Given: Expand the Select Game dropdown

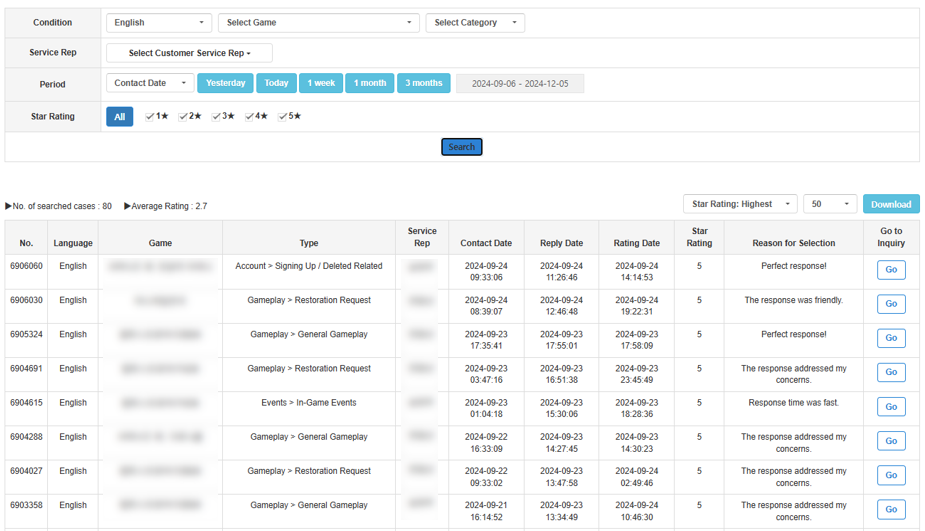Looking at the screenshot, I should [318, 23].
